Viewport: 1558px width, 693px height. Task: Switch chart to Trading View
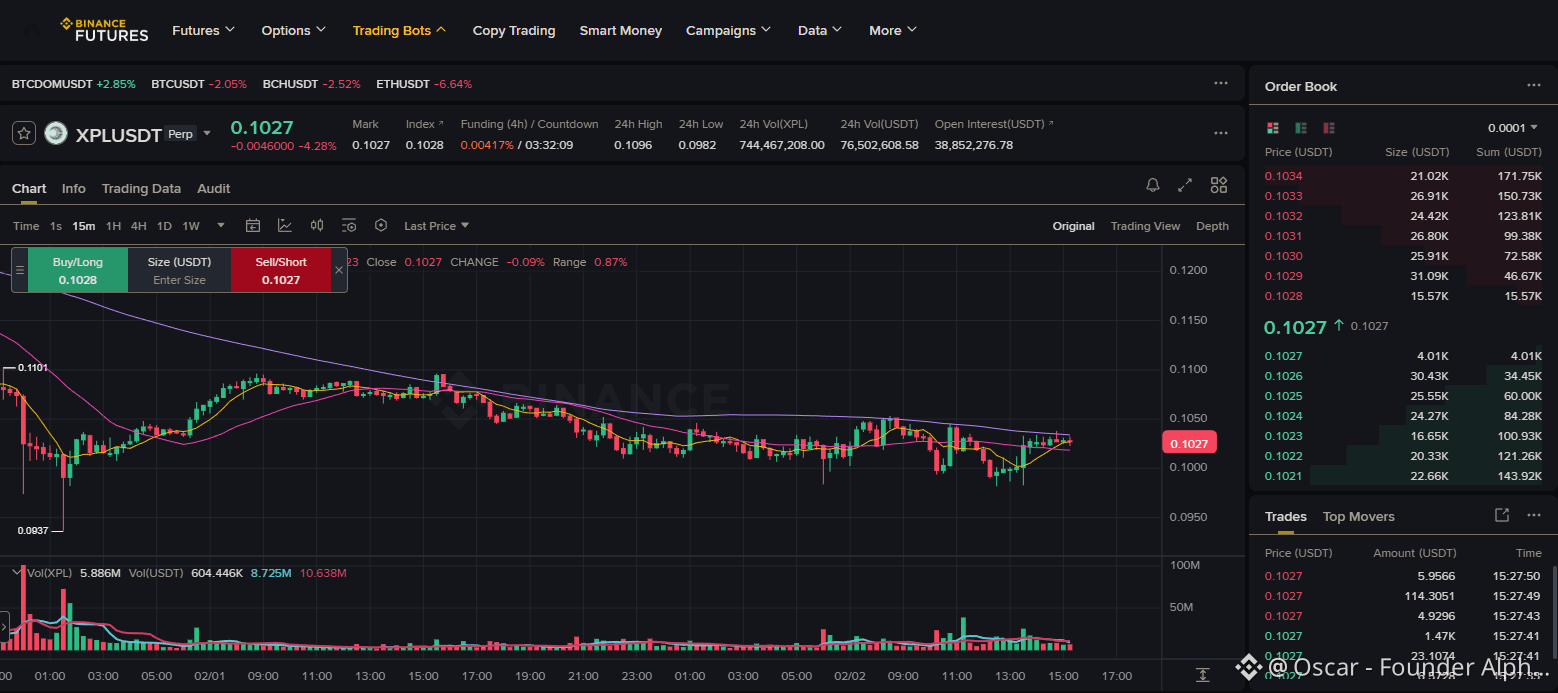click(1145, 226)
